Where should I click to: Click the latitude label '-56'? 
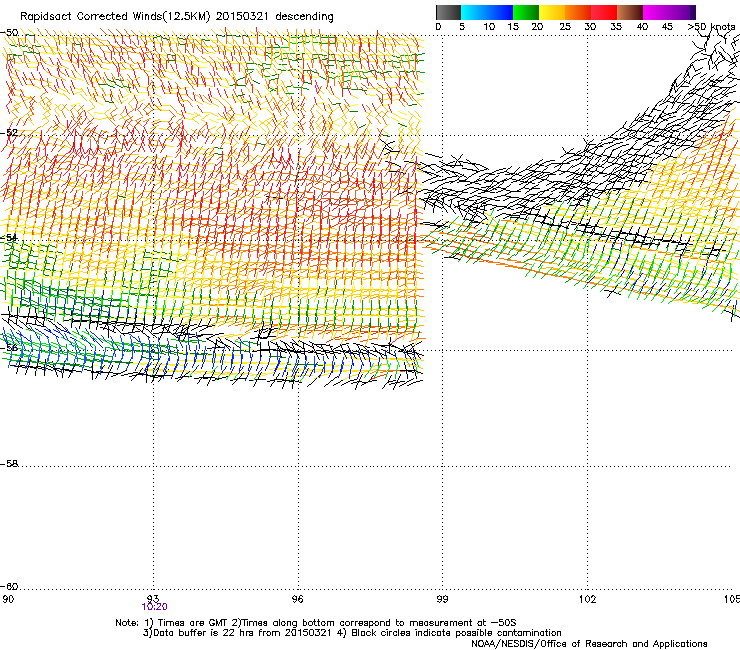[9, 347]
